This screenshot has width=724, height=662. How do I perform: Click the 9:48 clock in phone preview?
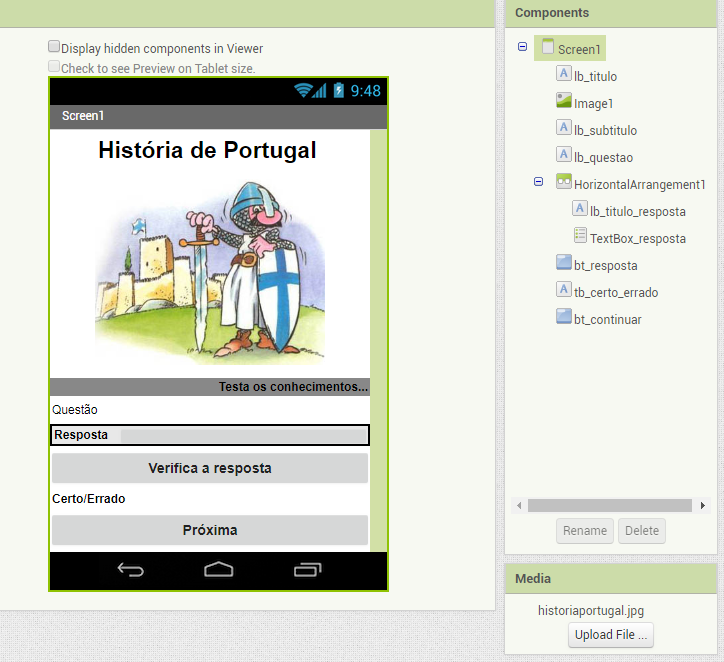pos(365,90)
